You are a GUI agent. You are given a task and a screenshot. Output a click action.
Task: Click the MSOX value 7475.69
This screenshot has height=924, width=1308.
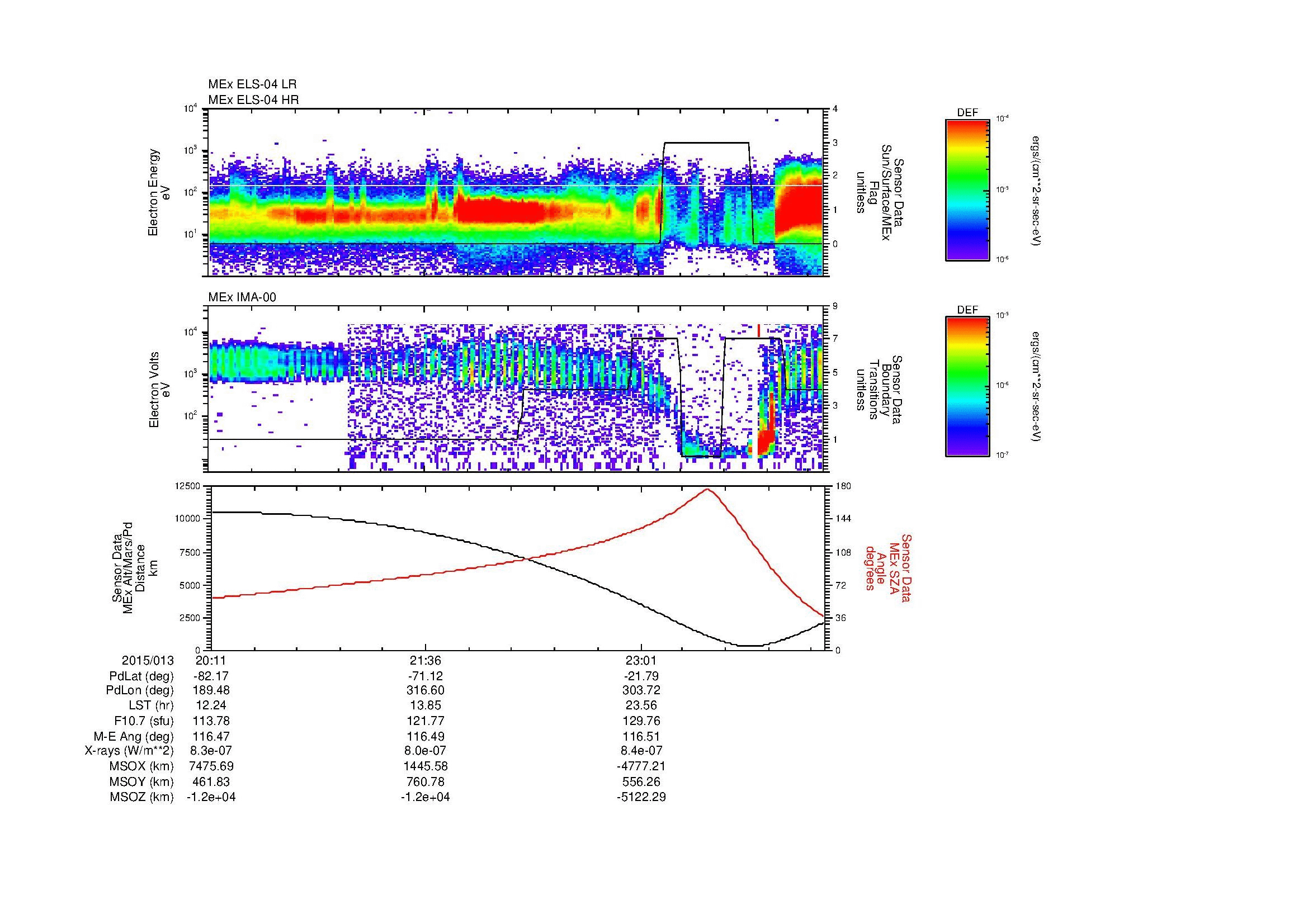coord(211,767)
